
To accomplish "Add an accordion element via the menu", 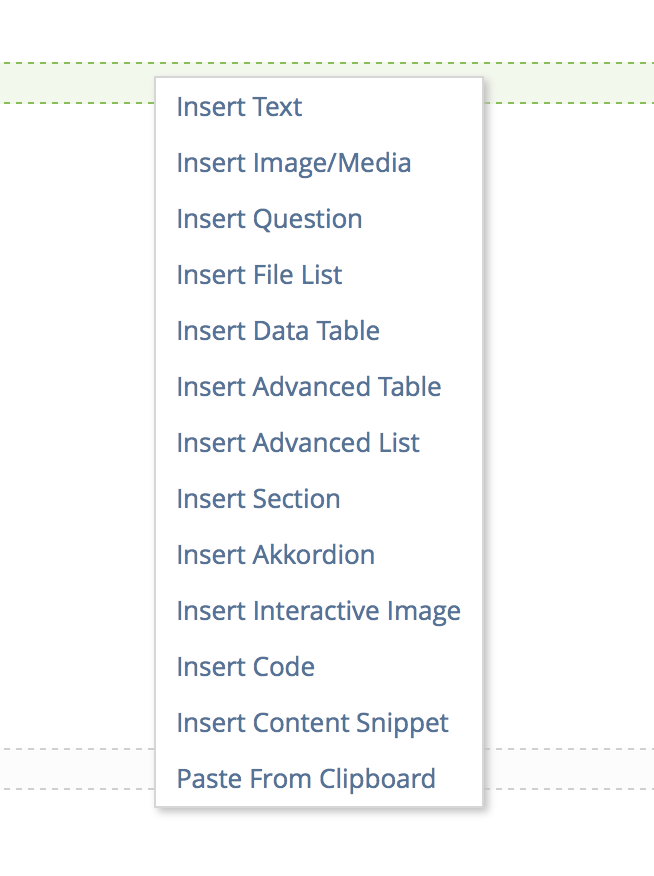I will click(275, 555).
